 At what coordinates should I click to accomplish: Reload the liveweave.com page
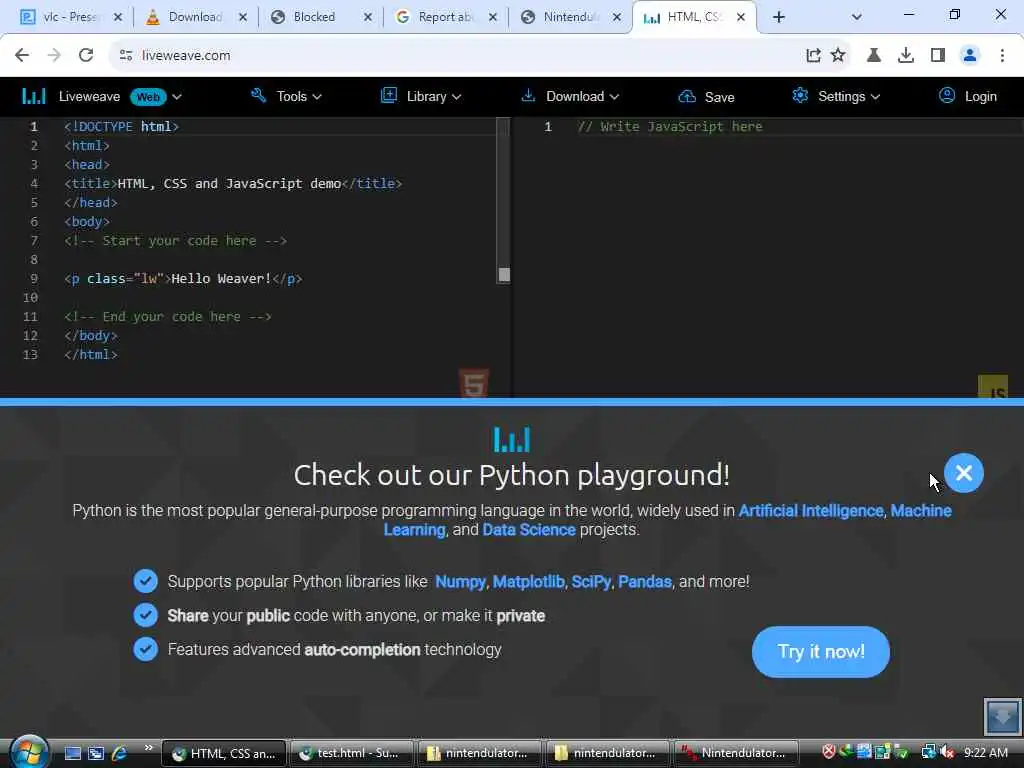86,56
